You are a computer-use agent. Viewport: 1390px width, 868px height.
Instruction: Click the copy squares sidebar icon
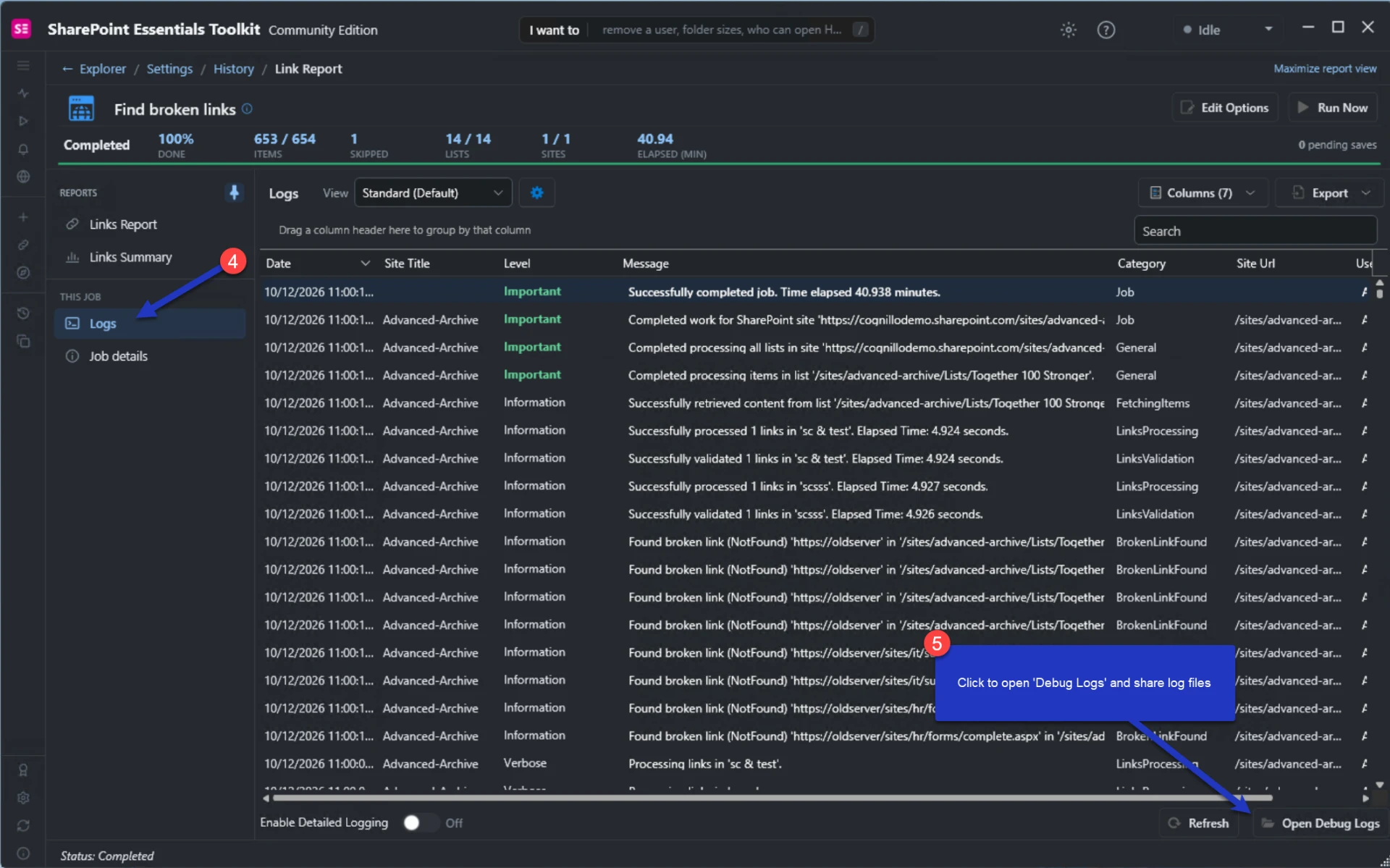(23, 341)
